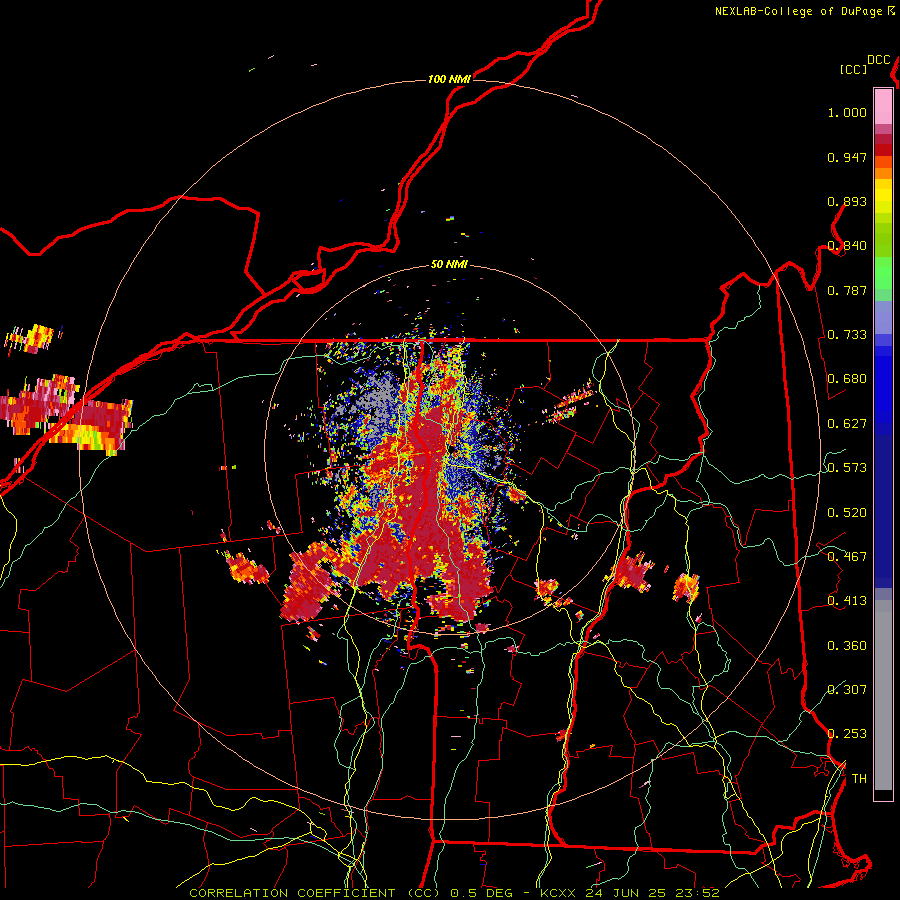900x900 pixels.
Task: Select the 0.840 scale value
Action: point(847,246)
